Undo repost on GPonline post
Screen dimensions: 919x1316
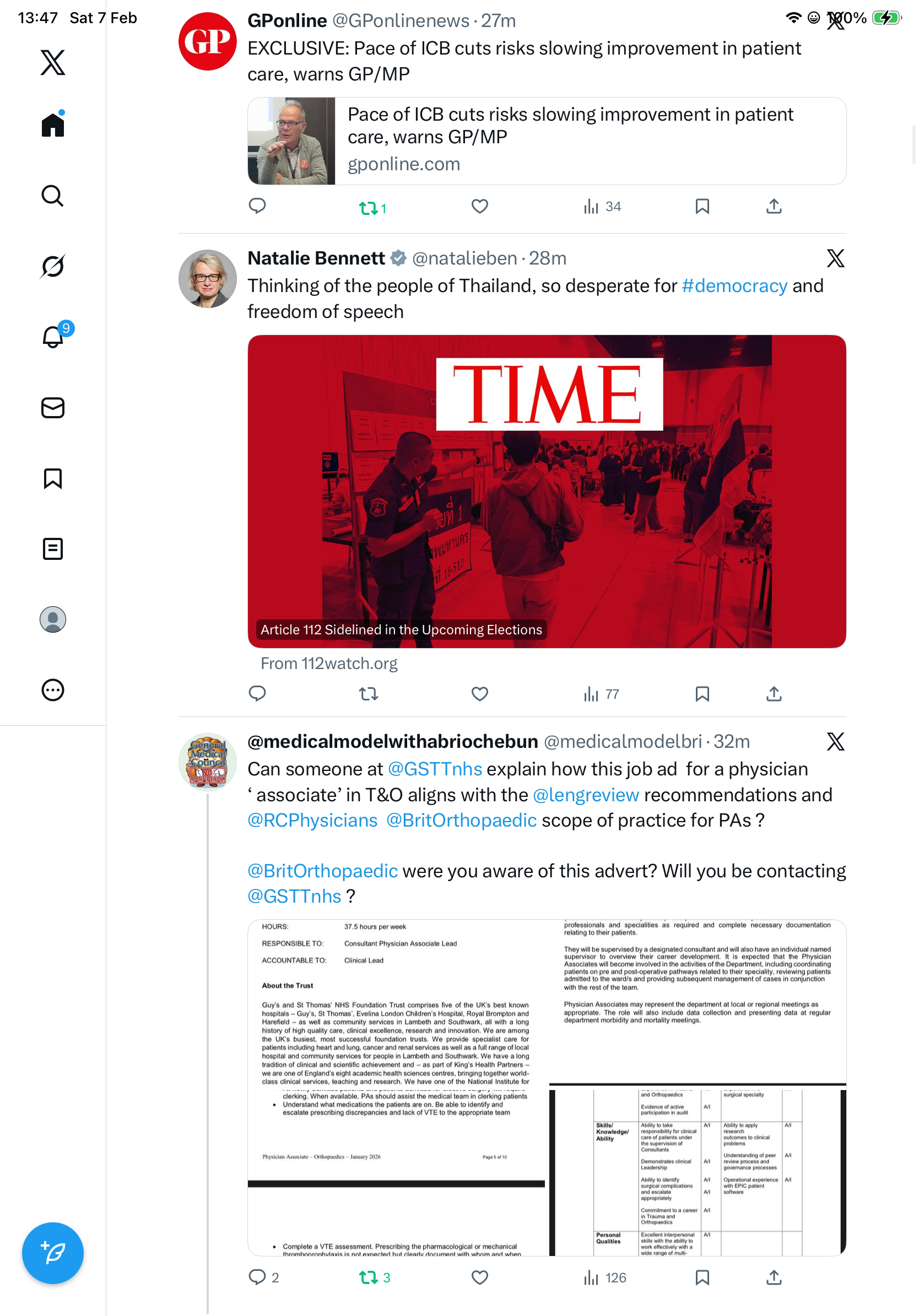(372, 208)
